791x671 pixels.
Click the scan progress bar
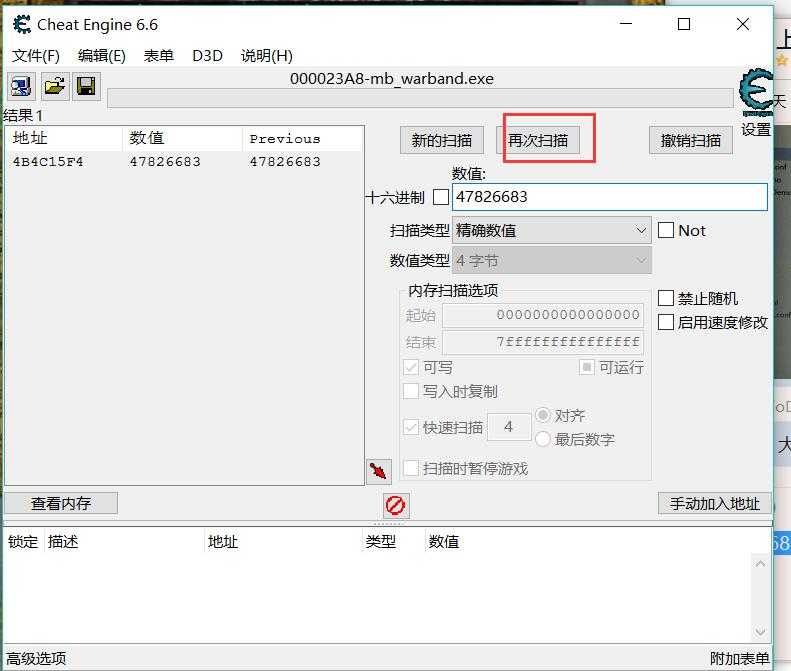pos(420,98)
